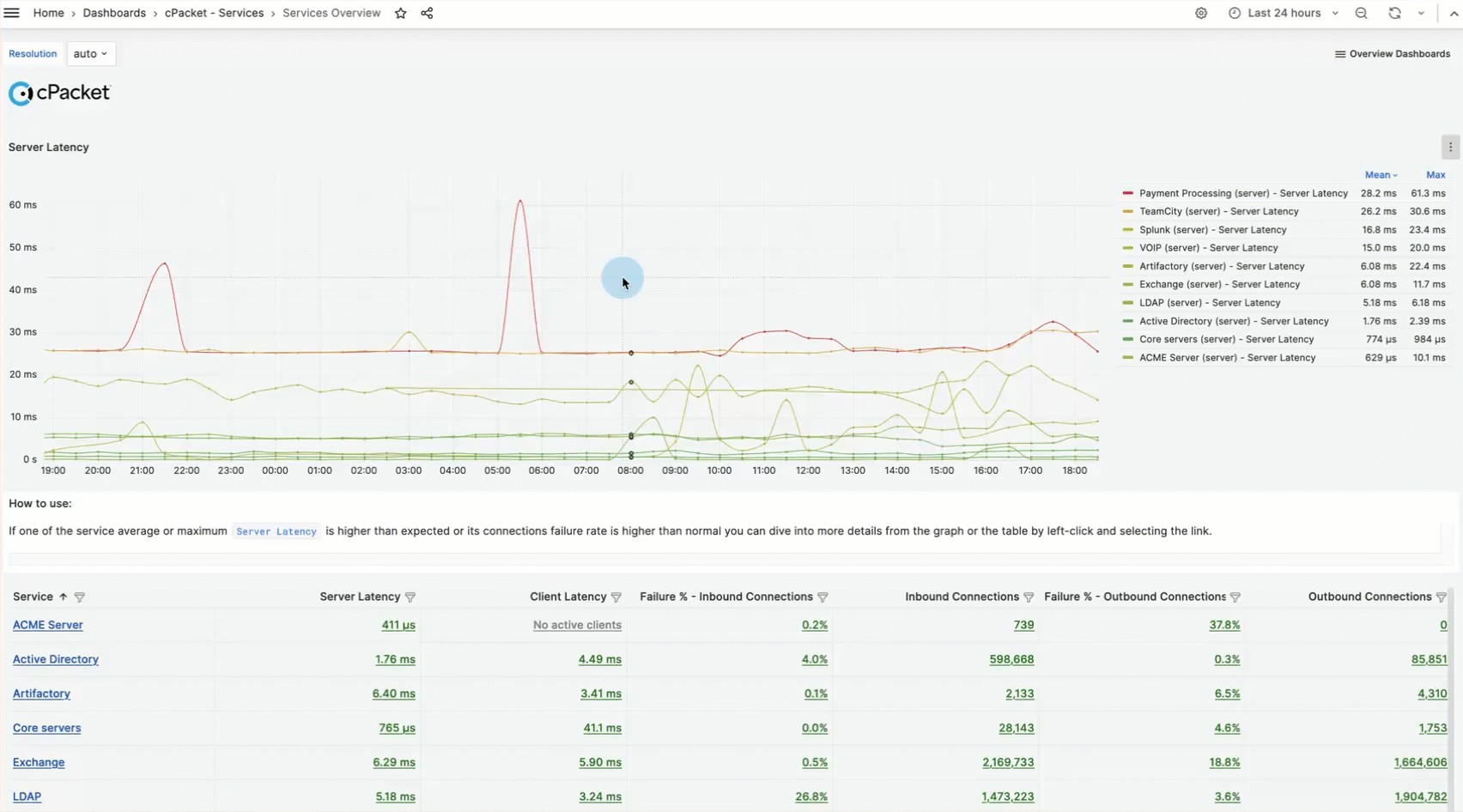Open the Artifactory service link
Screen dimensions: 1463x812
[x=41, y=694]
